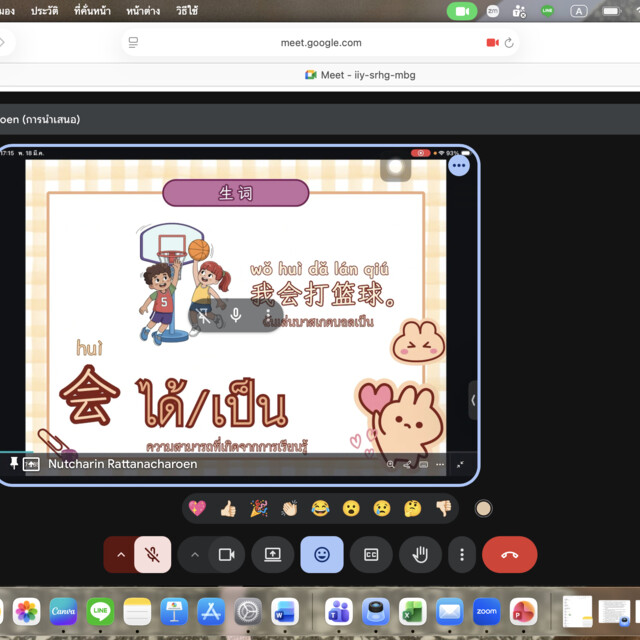Pick emoji skin tone swatch

(x=483, y=508)
